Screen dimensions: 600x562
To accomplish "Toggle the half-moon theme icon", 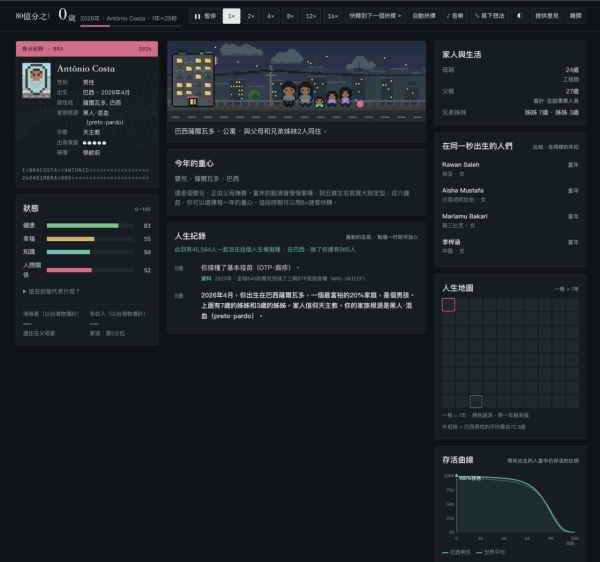I will tap(520, 16).
